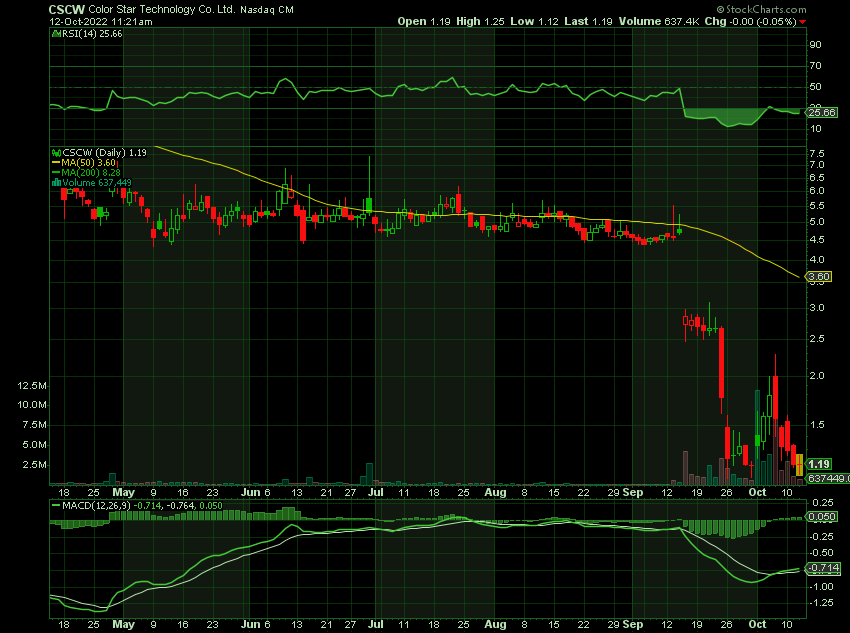Click the -1.25 MACD axis label
The height and width of the screenshot is (633, 850).
click(822, 603)
